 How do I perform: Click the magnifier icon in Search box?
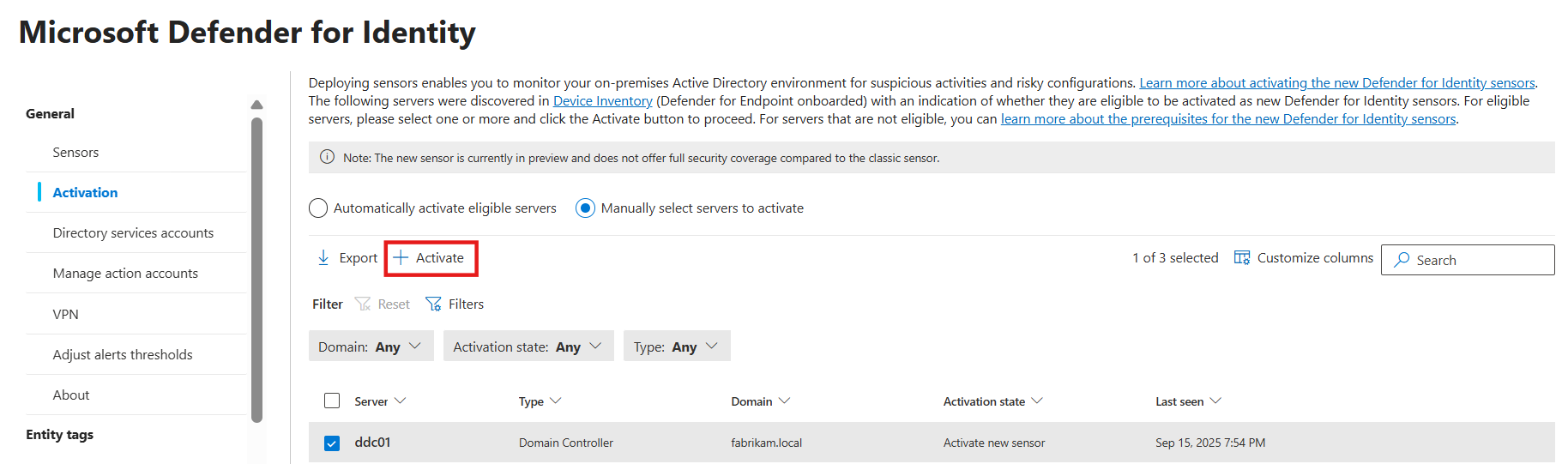tap(1402, 260)
